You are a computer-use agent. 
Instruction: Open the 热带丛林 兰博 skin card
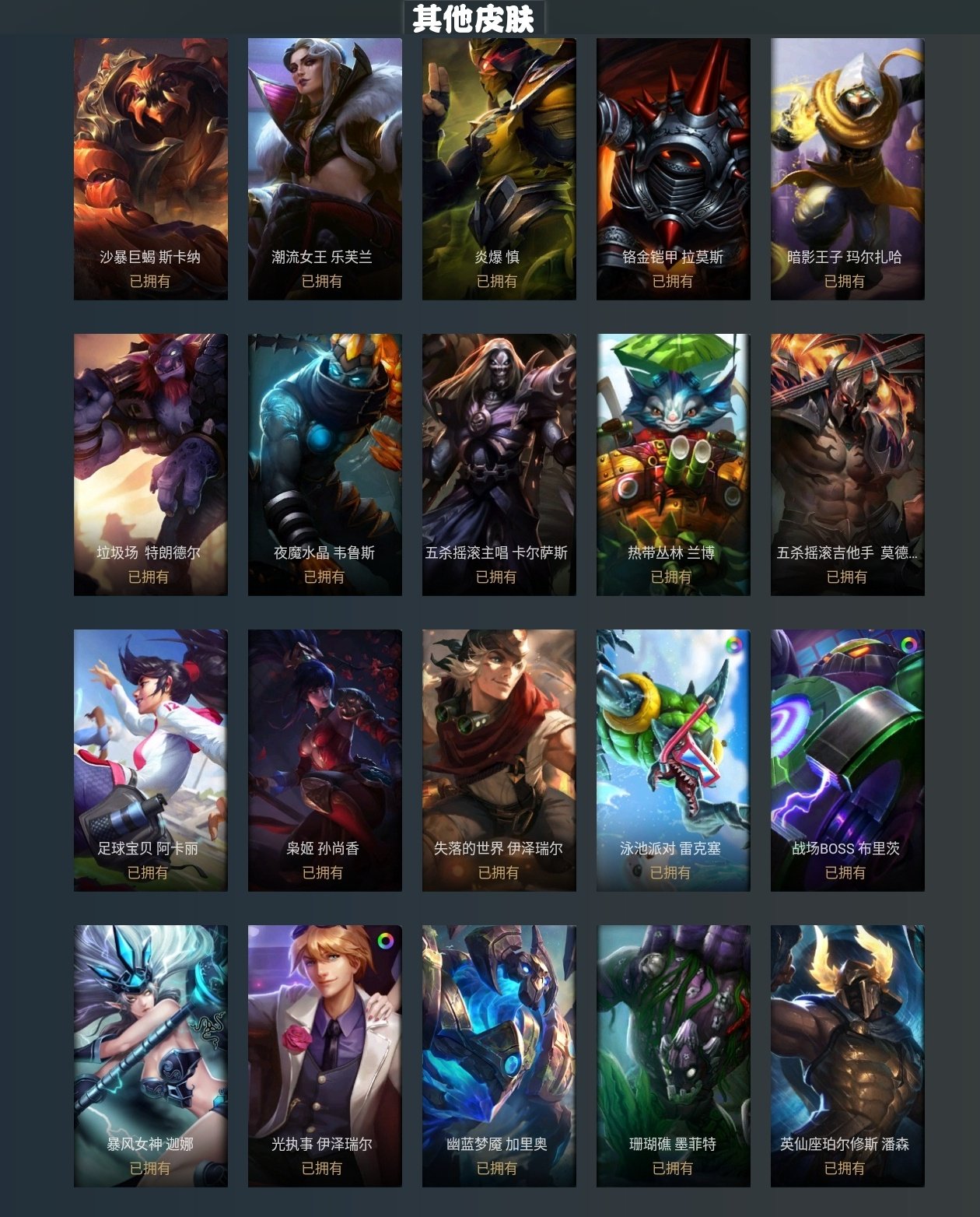point(674,465)
